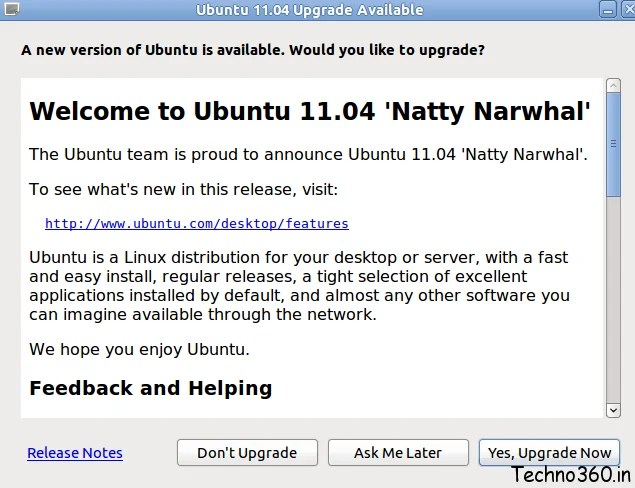
Task: Open the window menu icon in title bar
Action: click(x=12, y=9)
